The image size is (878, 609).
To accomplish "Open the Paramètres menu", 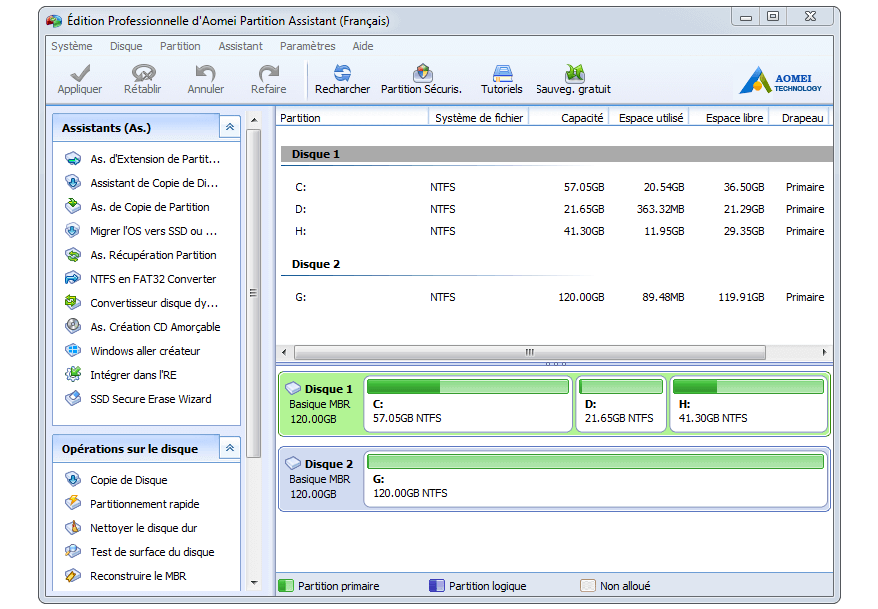I will coord(307,46).
